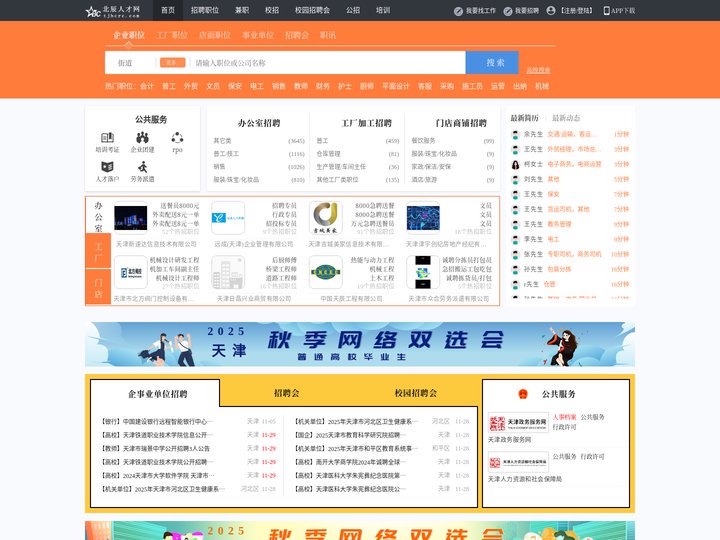The image size is (720, 540).
Task: Click the 北辰人才网 site logo
Action: tap(113, 11)
